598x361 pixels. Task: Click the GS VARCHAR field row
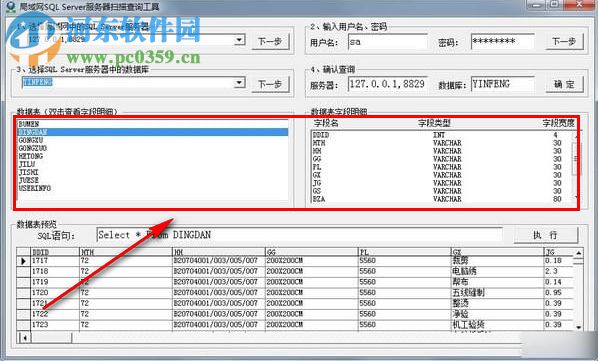point(442,191)
